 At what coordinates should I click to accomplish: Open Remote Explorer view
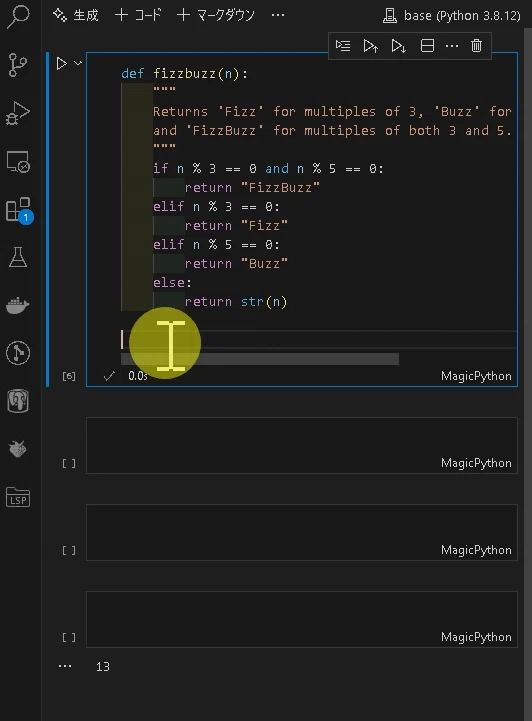pos(18,161)
